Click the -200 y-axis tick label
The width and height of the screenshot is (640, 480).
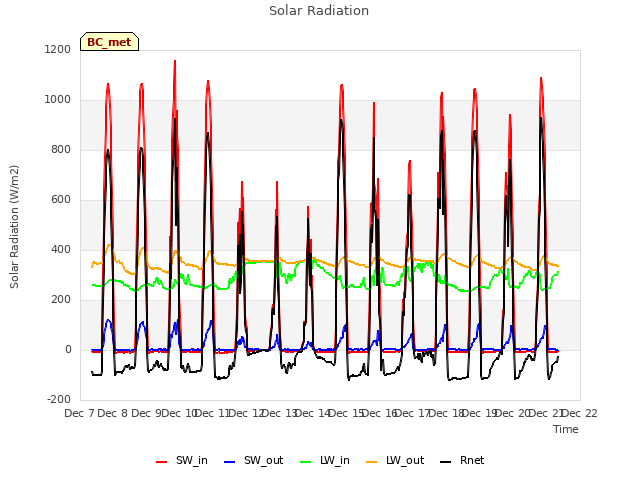click(x=59, y=399)
